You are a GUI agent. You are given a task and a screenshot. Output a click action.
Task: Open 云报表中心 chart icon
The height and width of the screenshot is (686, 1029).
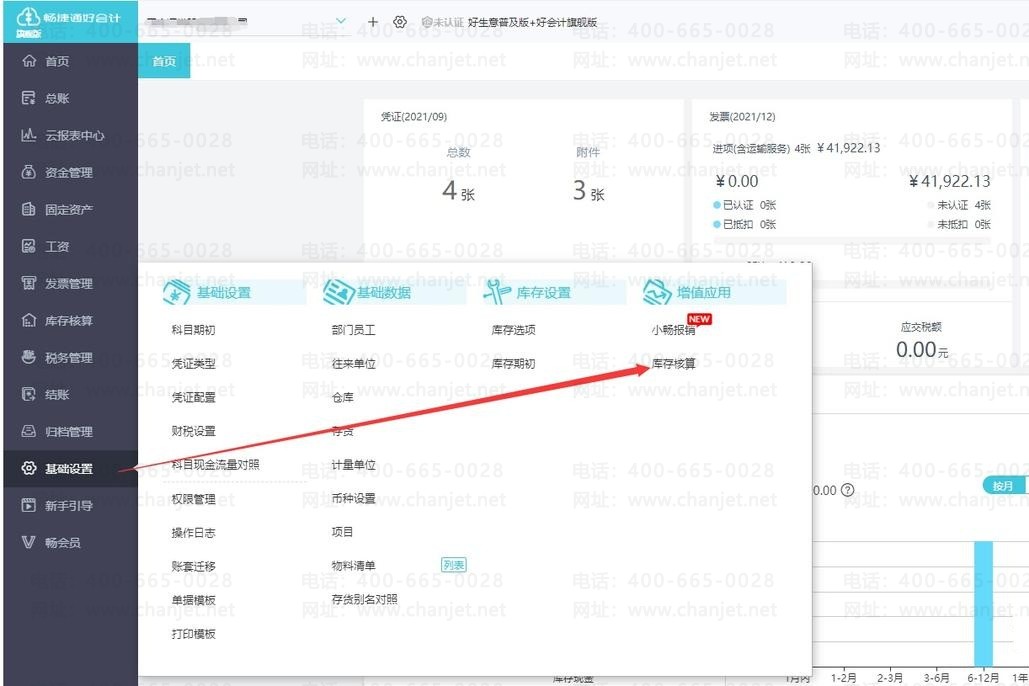[29, 135]
